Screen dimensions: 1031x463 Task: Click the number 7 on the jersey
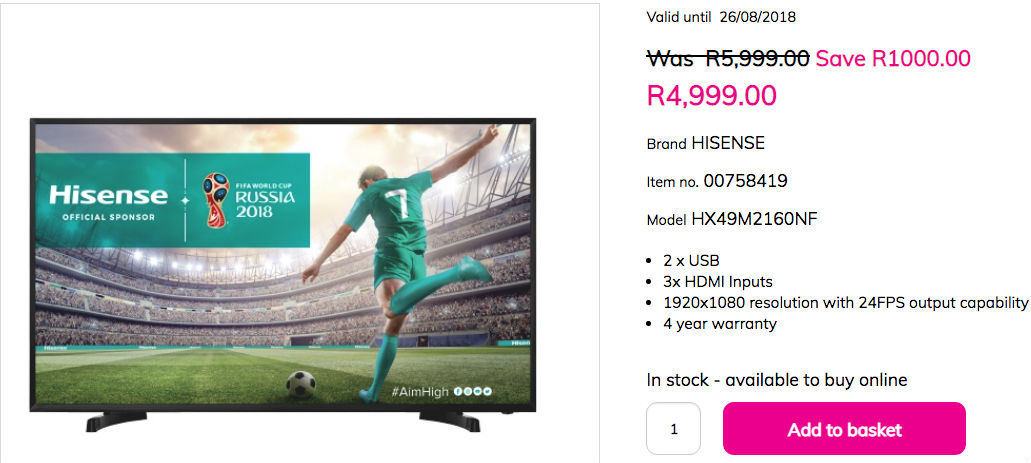click(x=396, y=202)
